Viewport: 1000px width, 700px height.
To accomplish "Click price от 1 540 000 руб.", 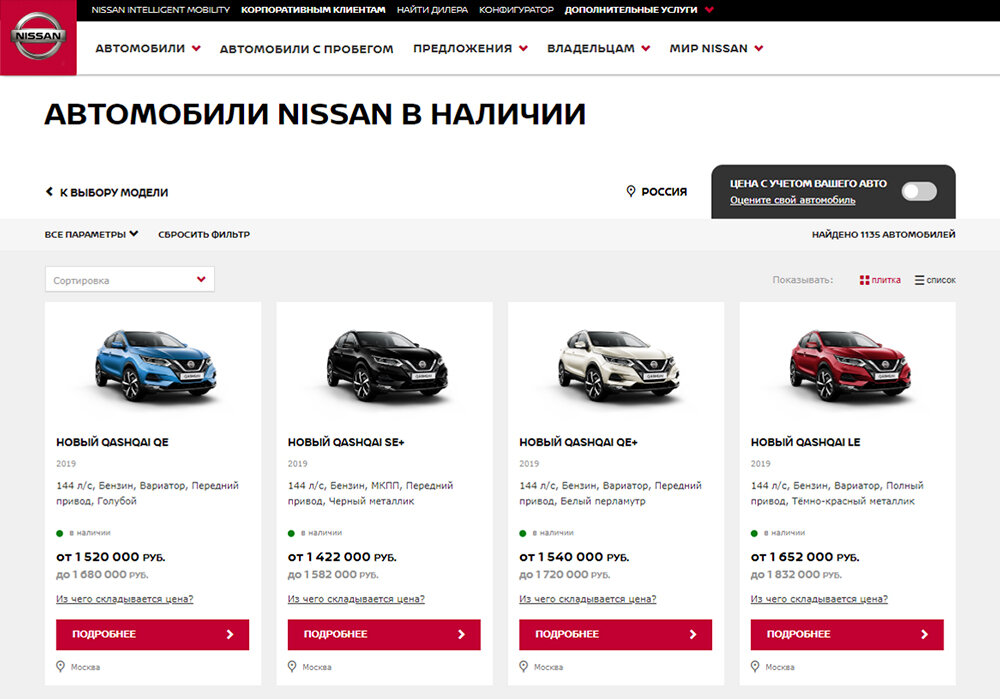I will tap(574, 557).
